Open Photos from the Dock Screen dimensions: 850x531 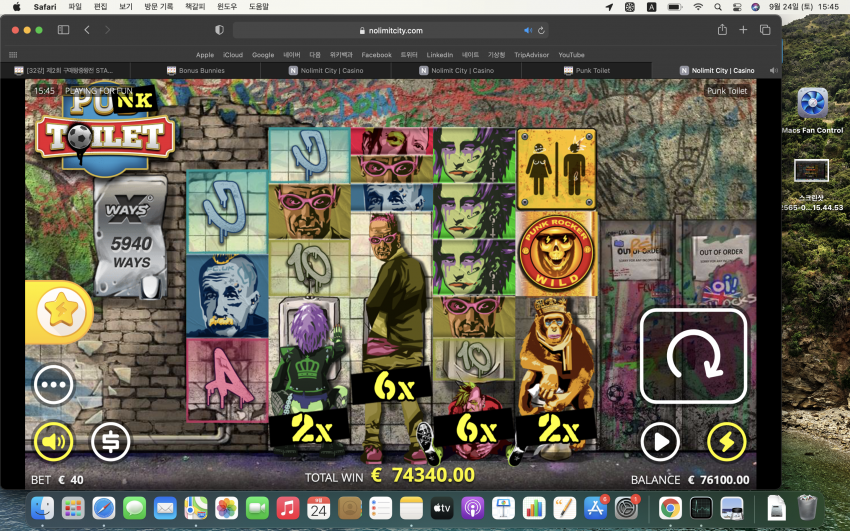(x=227, y=508)
